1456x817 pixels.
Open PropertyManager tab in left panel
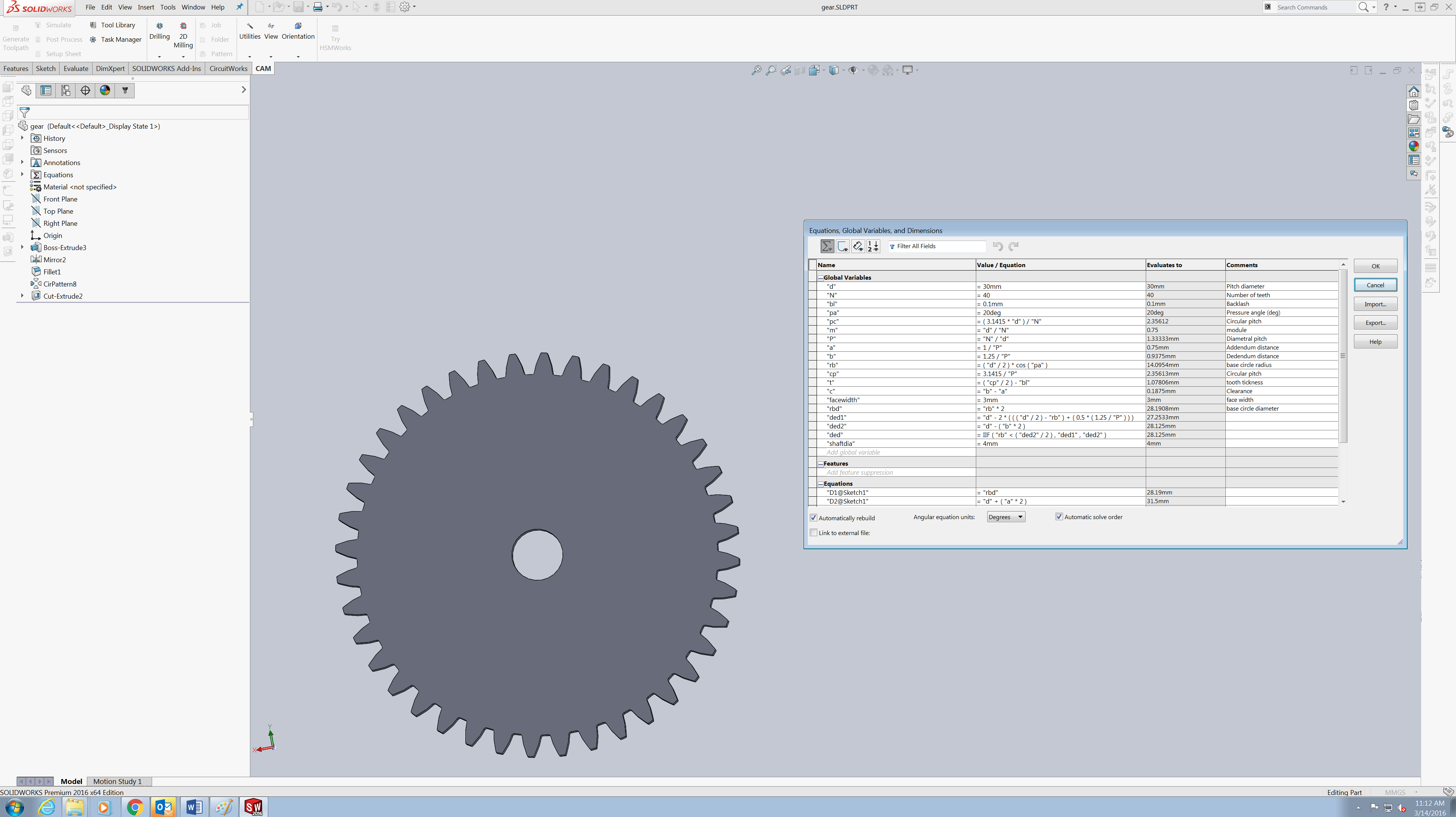(x=46, y=90)
